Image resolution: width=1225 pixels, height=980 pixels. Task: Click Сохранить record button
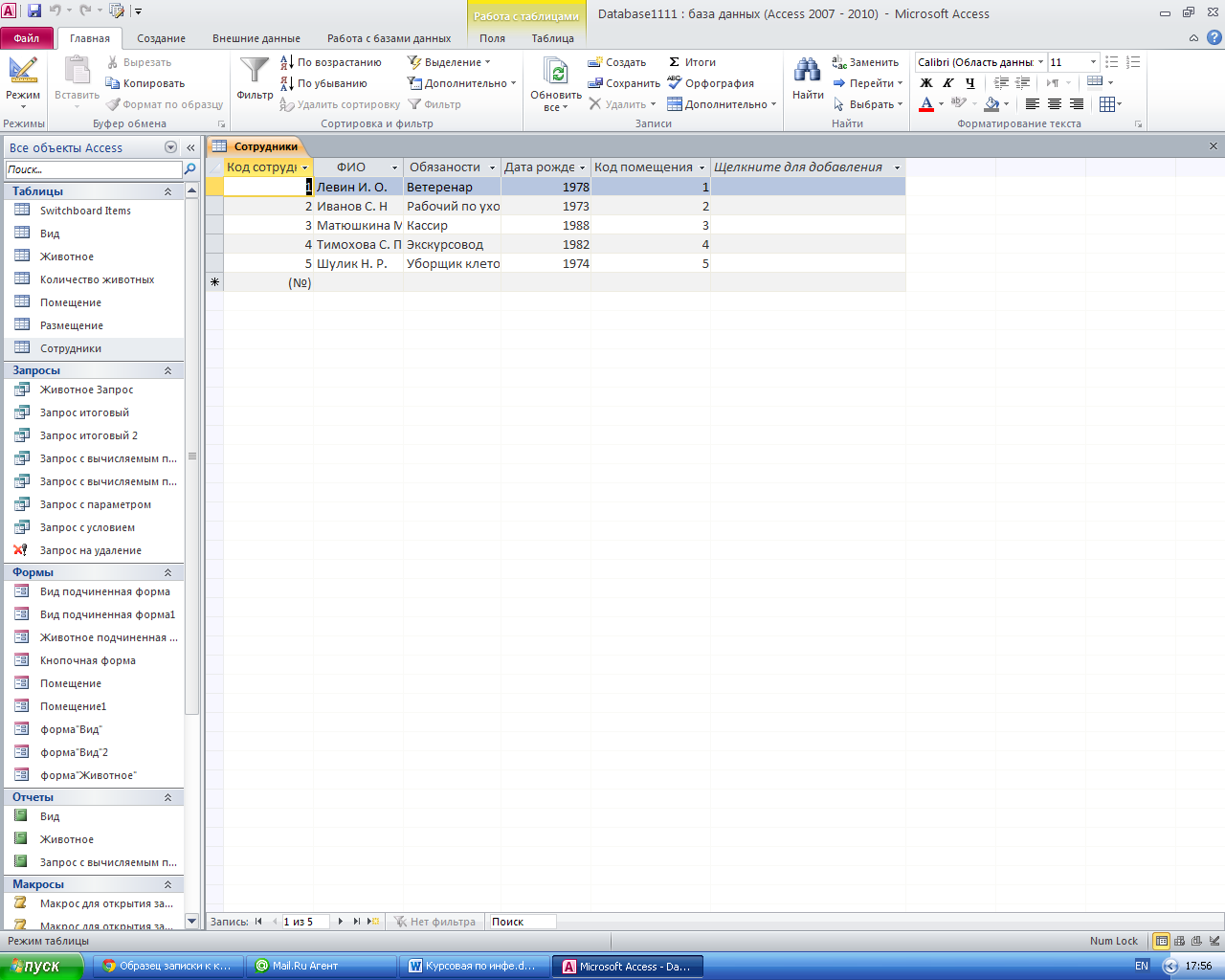tap(624, 83)
